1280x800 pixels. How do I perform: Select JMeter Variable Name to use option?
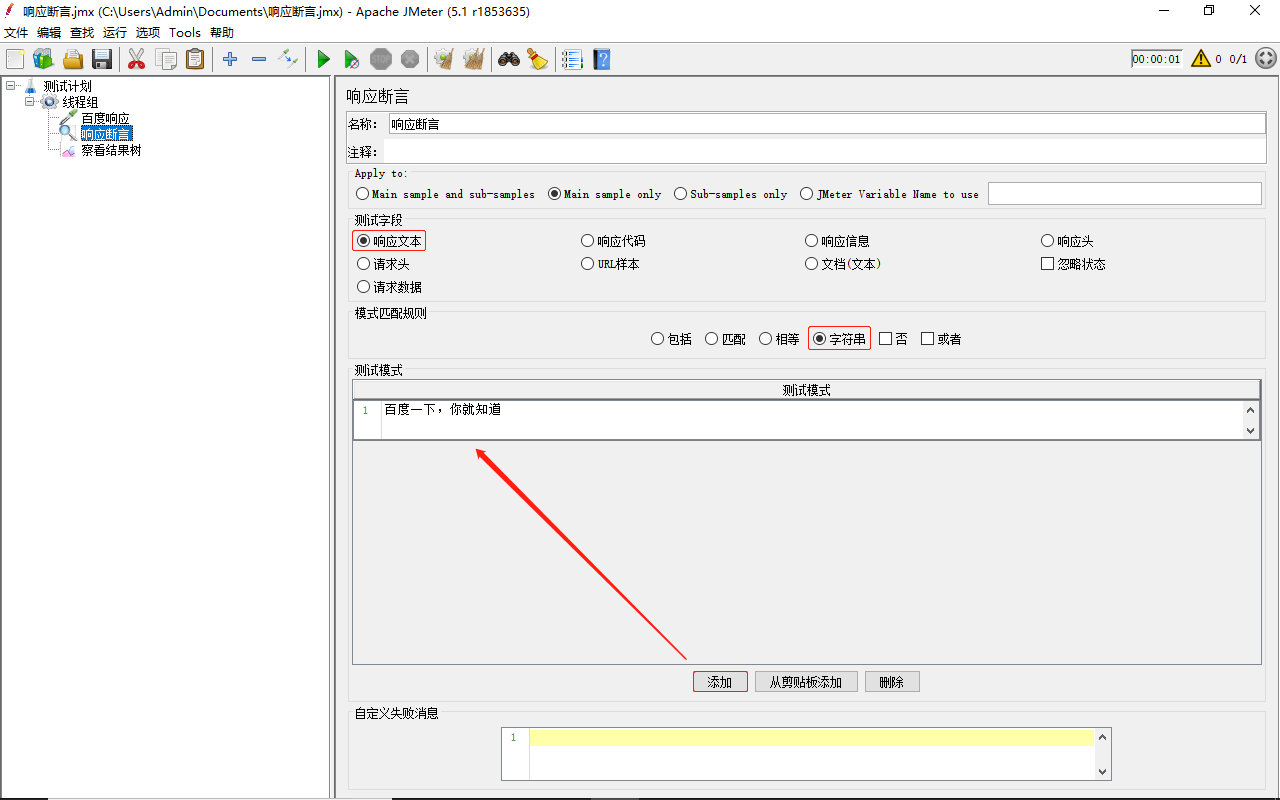(x=889, y=194)
